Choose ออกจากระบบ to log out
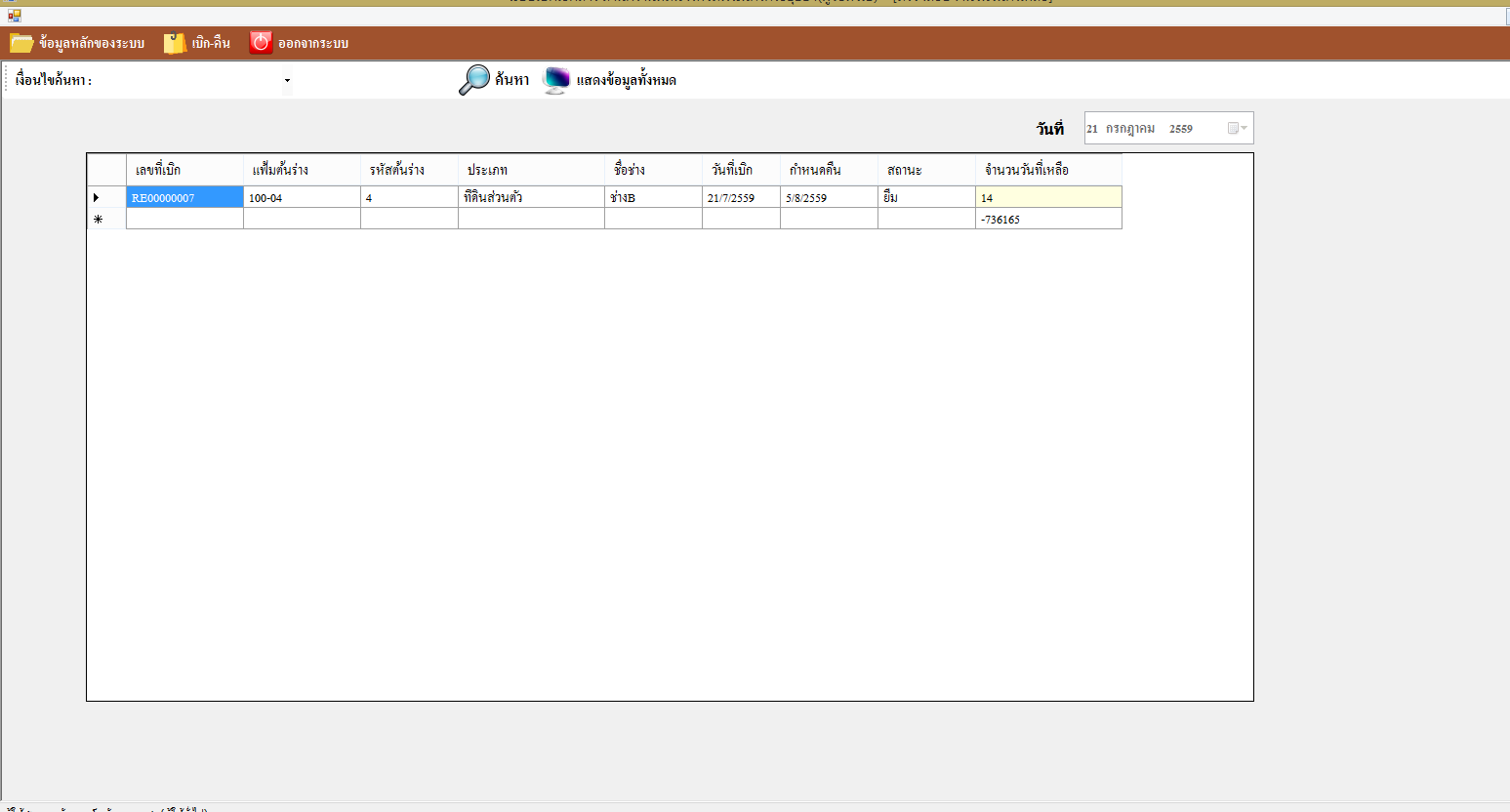Screen dimensions: 1510x812 [299, 43]
